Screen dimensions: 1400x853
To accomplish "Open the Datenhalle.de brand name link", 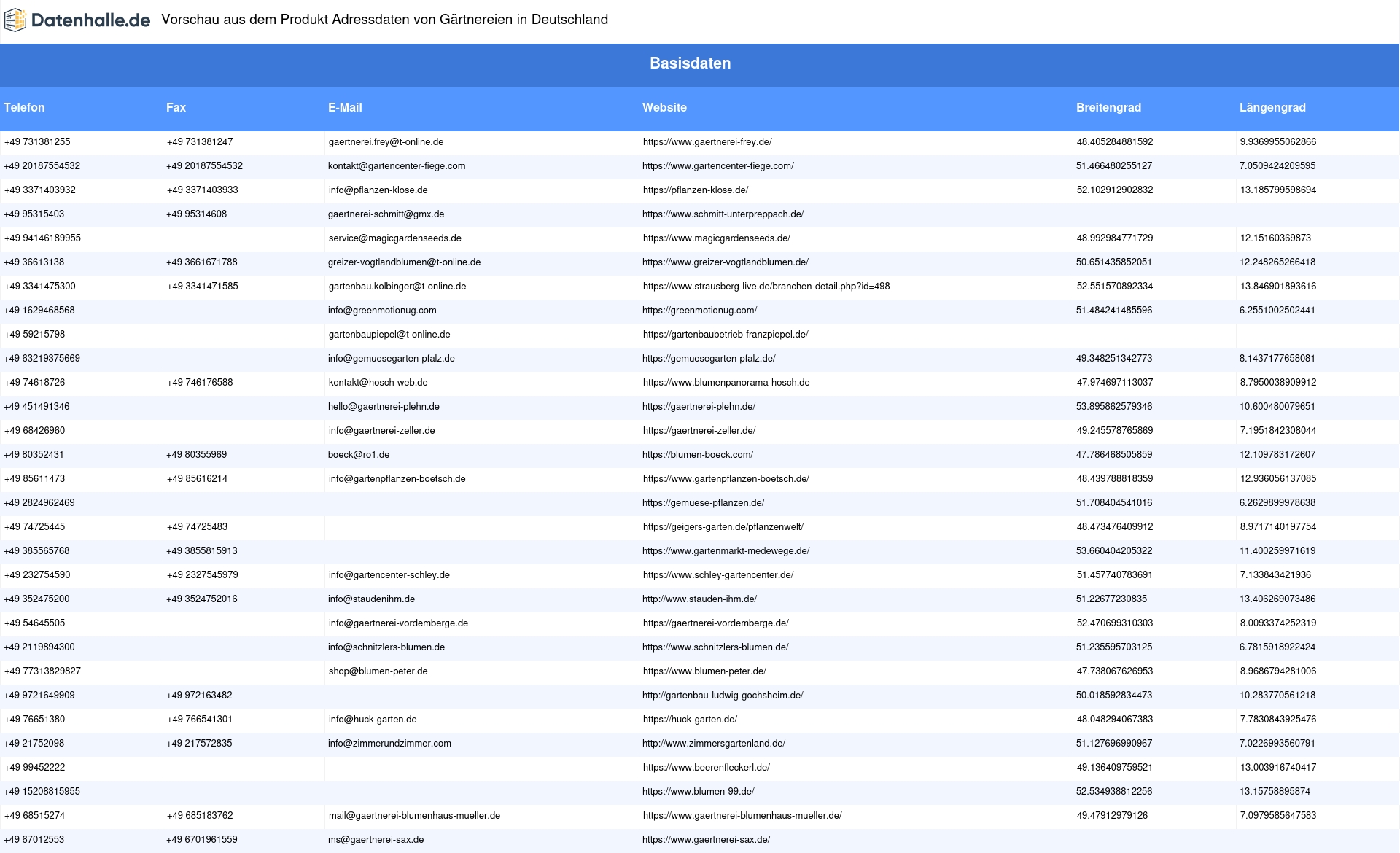I will [x=90, y=20].
